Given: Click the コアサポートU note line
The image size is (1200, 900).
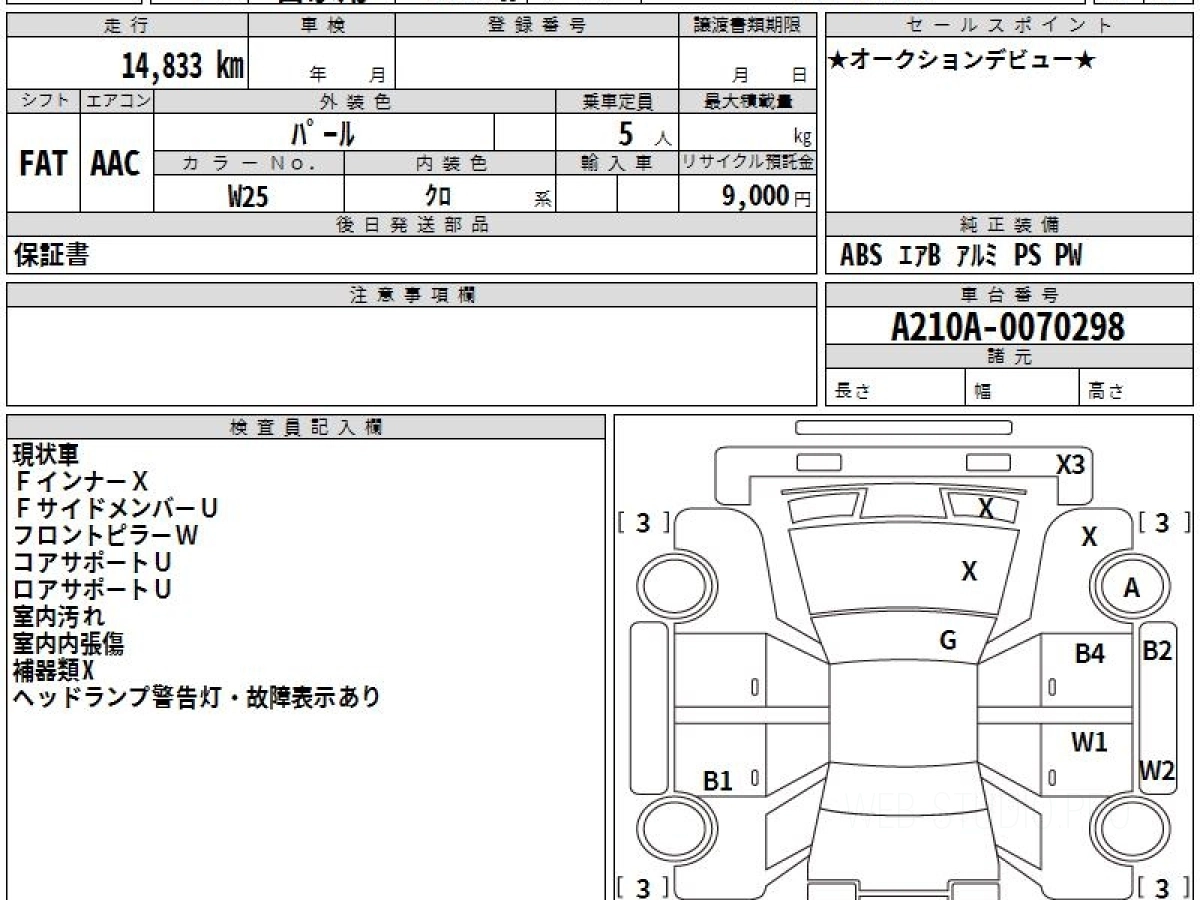Looking at the screenshot, I should pyautogui.click(x=92, y=563).
